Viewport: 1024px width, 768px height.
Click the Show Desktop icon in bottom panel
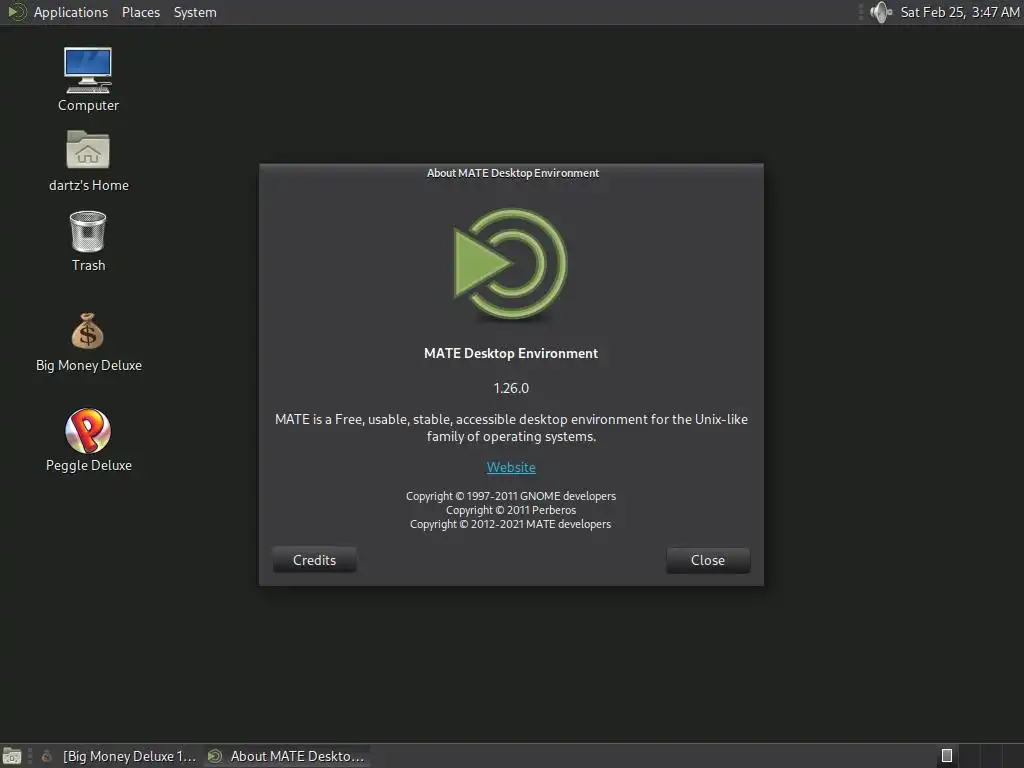coord(12,756)
